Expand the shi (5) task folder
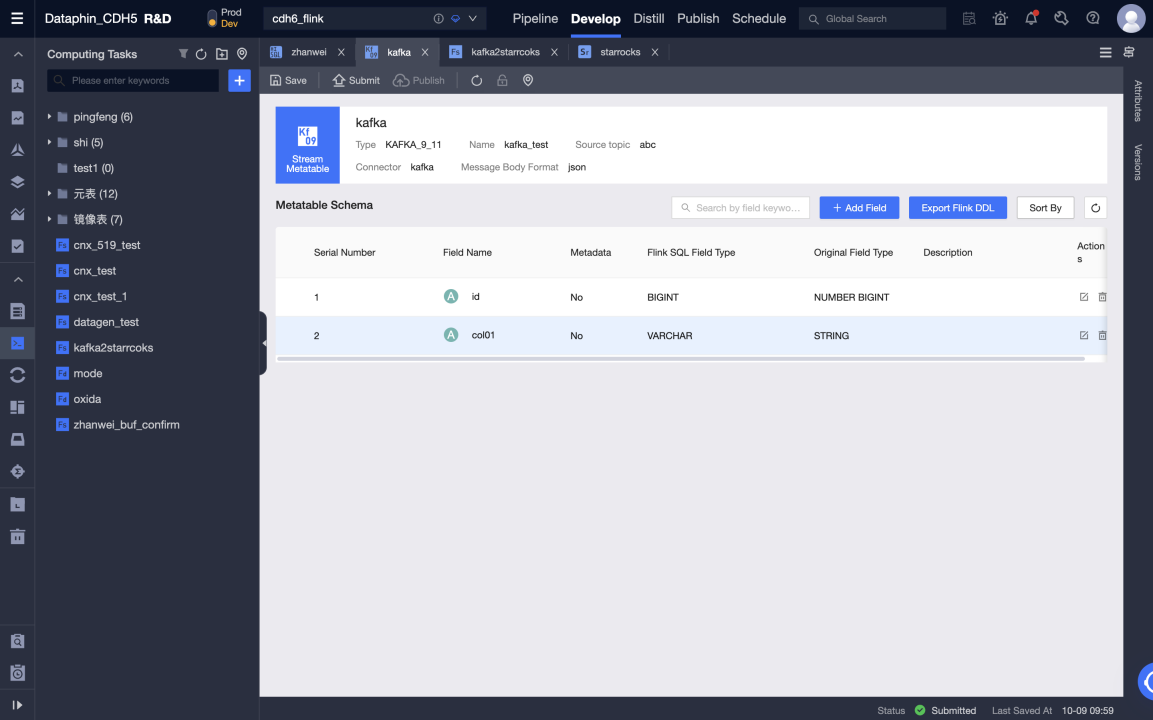The width and height of the screenshot is (1153, 720). click(x=47, y=142)
